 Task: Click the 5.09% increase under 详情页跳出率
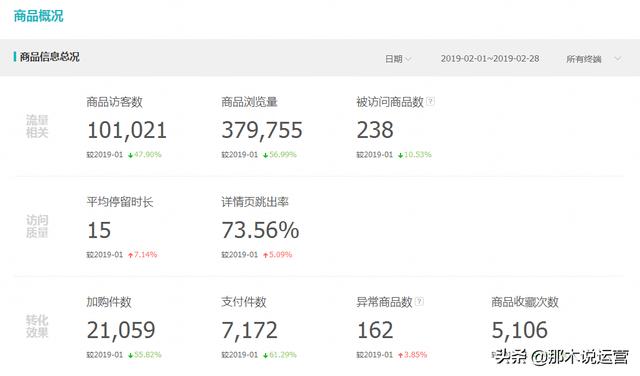(278, 255)
